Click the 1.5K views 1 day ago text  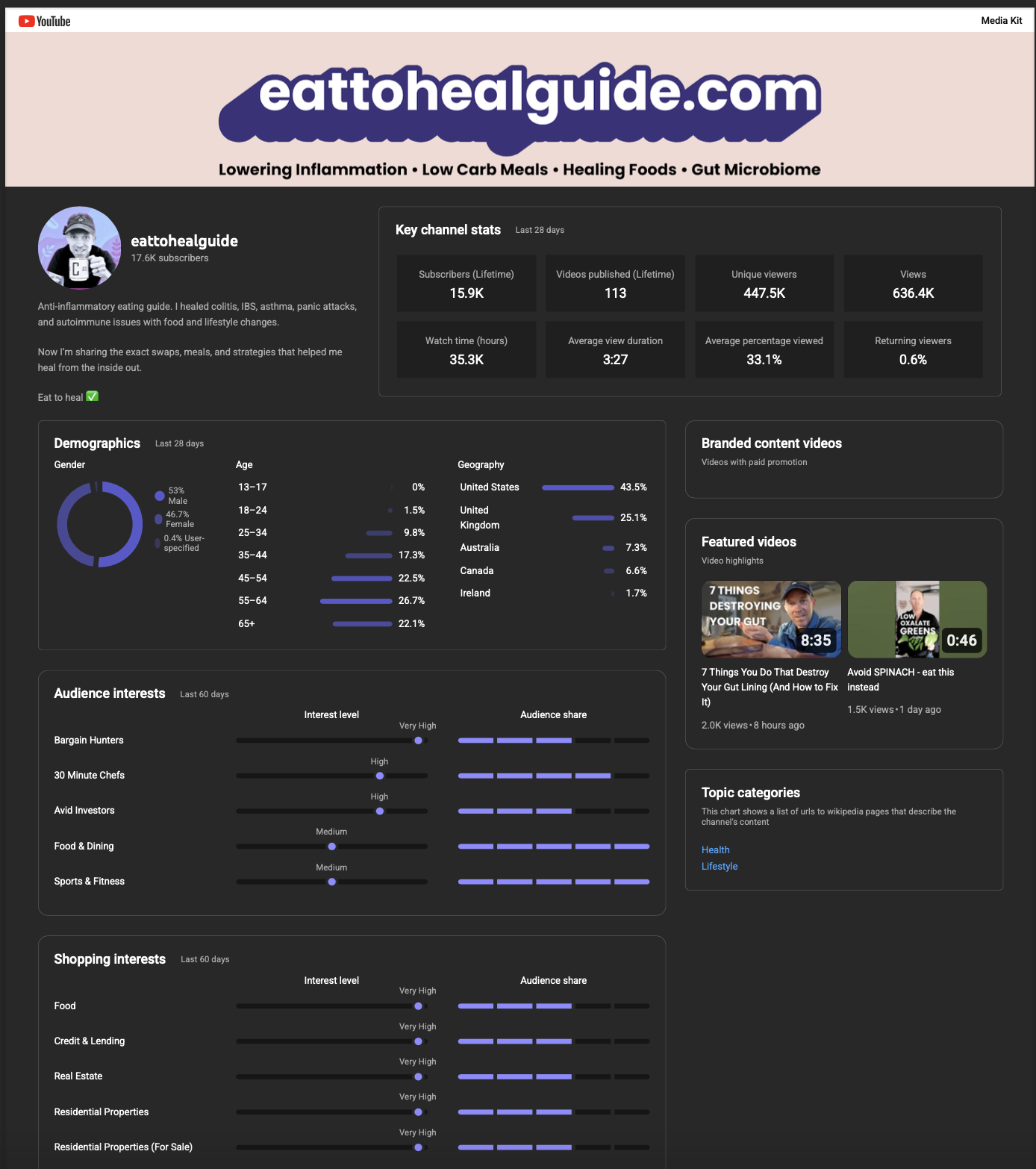click(894, 709)
